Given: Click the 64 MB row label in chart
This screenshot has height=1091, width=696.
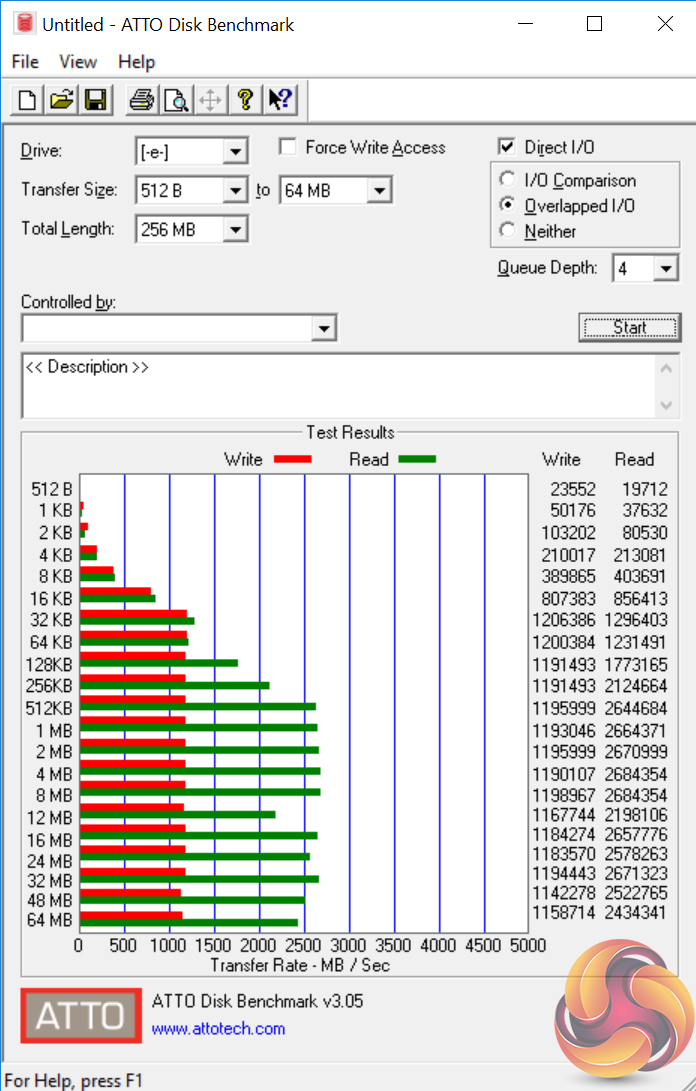Looking at the screenshot, I should pyautogui.click(x=49, y=919).
